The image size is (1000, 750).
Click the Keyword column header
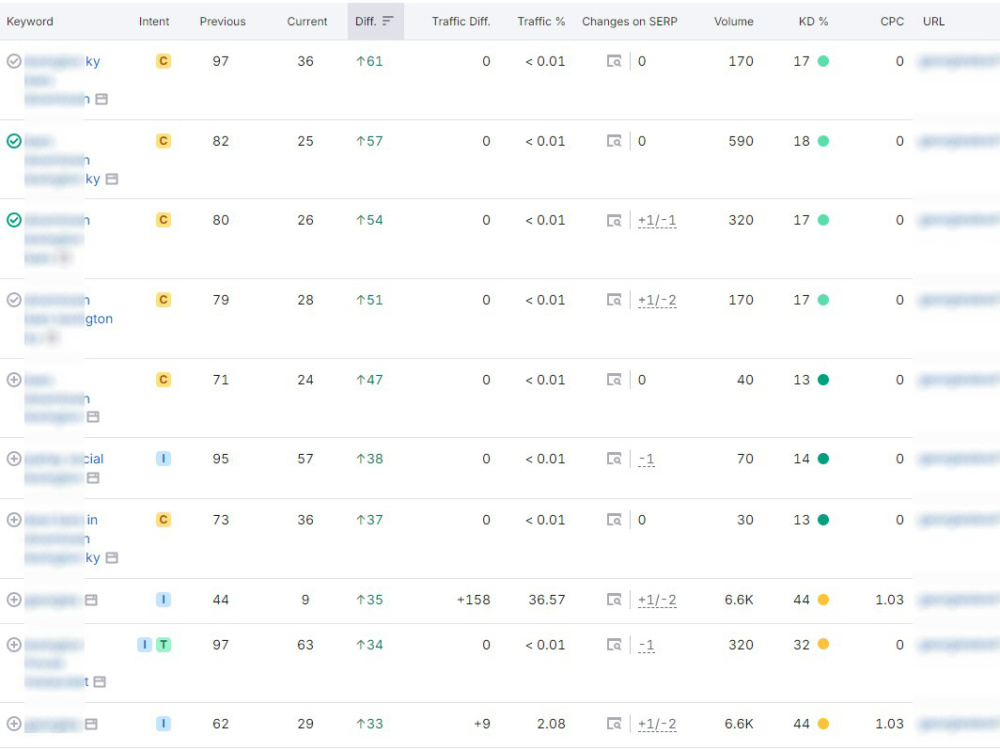[x=30, y=21]
